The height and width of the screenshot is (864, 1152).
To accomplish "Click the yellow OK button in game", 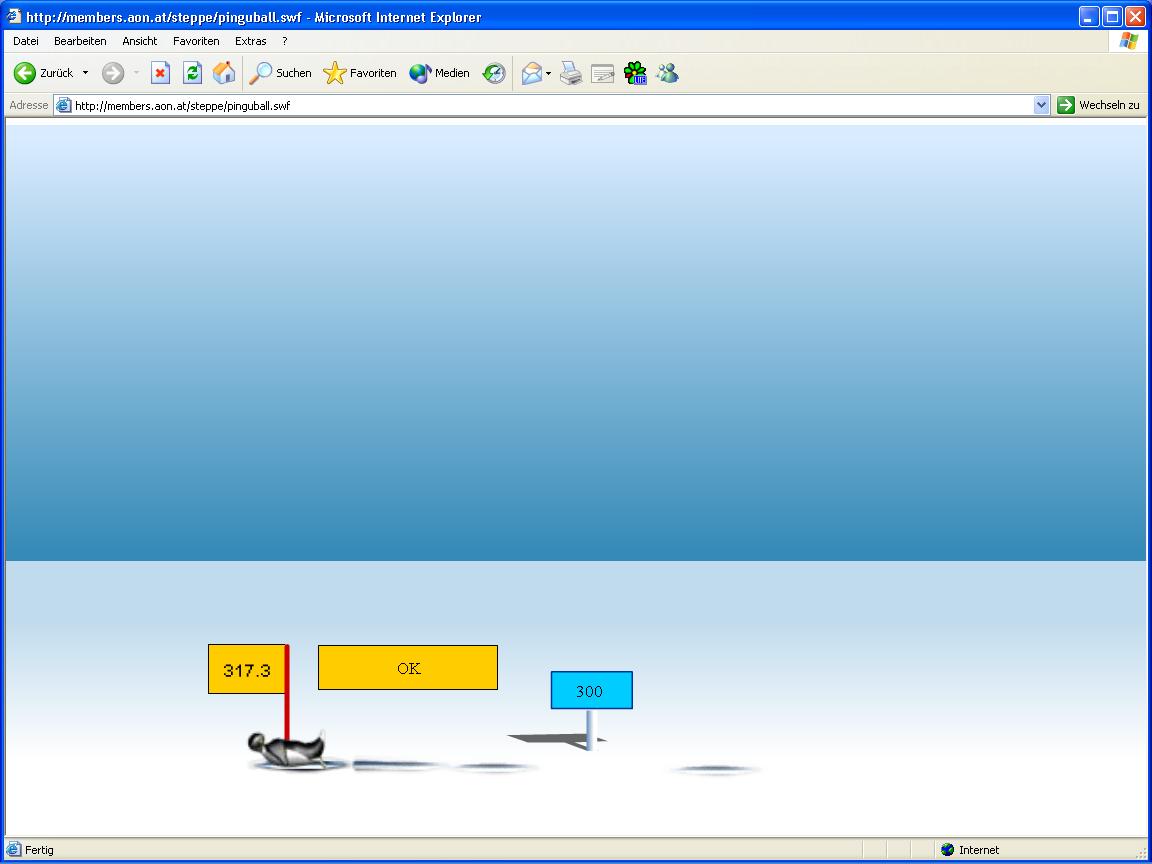I will [x=408, y=668].
